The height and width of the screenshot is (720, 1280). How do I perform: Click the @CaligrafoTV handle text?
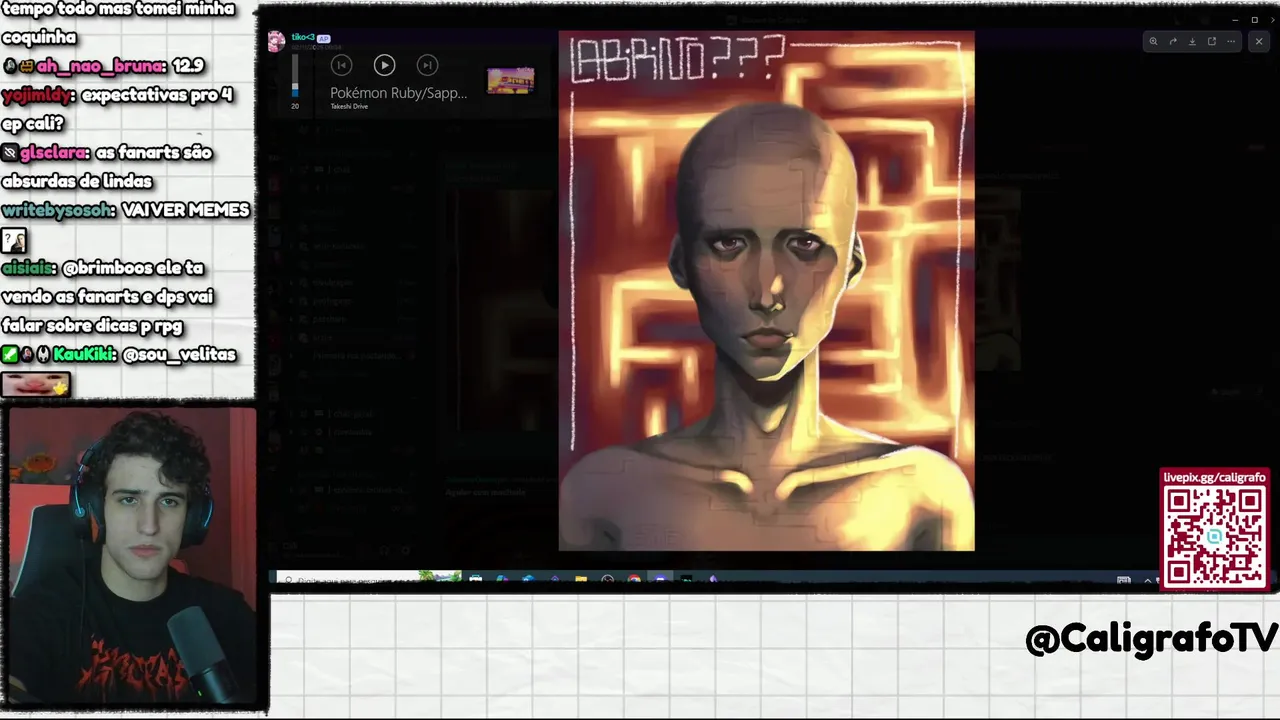[1152, 639]
